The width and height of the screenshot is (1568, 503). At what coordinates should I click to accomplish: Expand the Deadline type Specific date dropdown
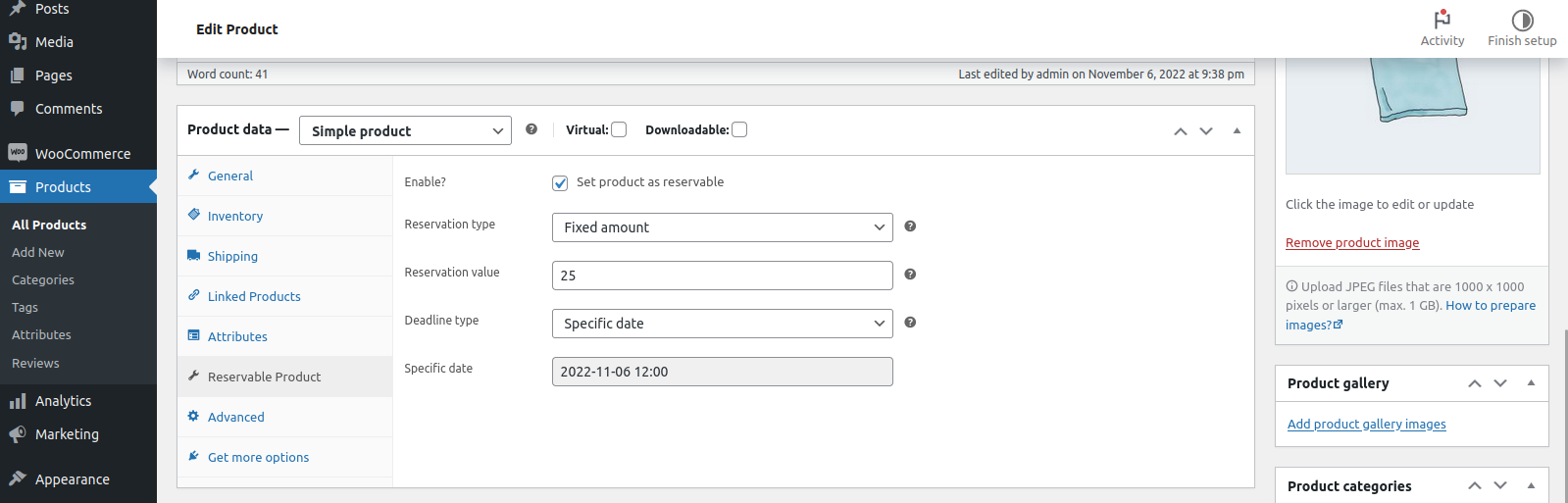pos(722,324)
